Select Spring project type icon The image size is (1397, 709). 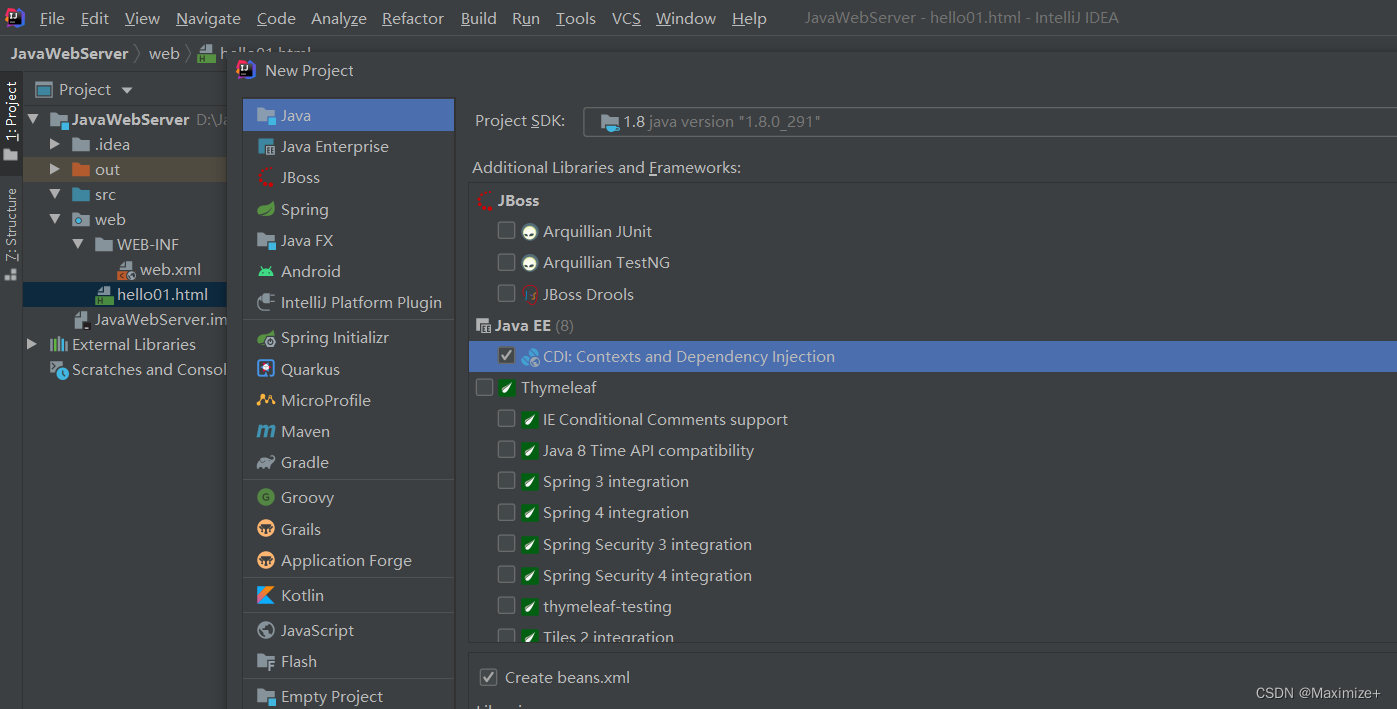(266, 209)
